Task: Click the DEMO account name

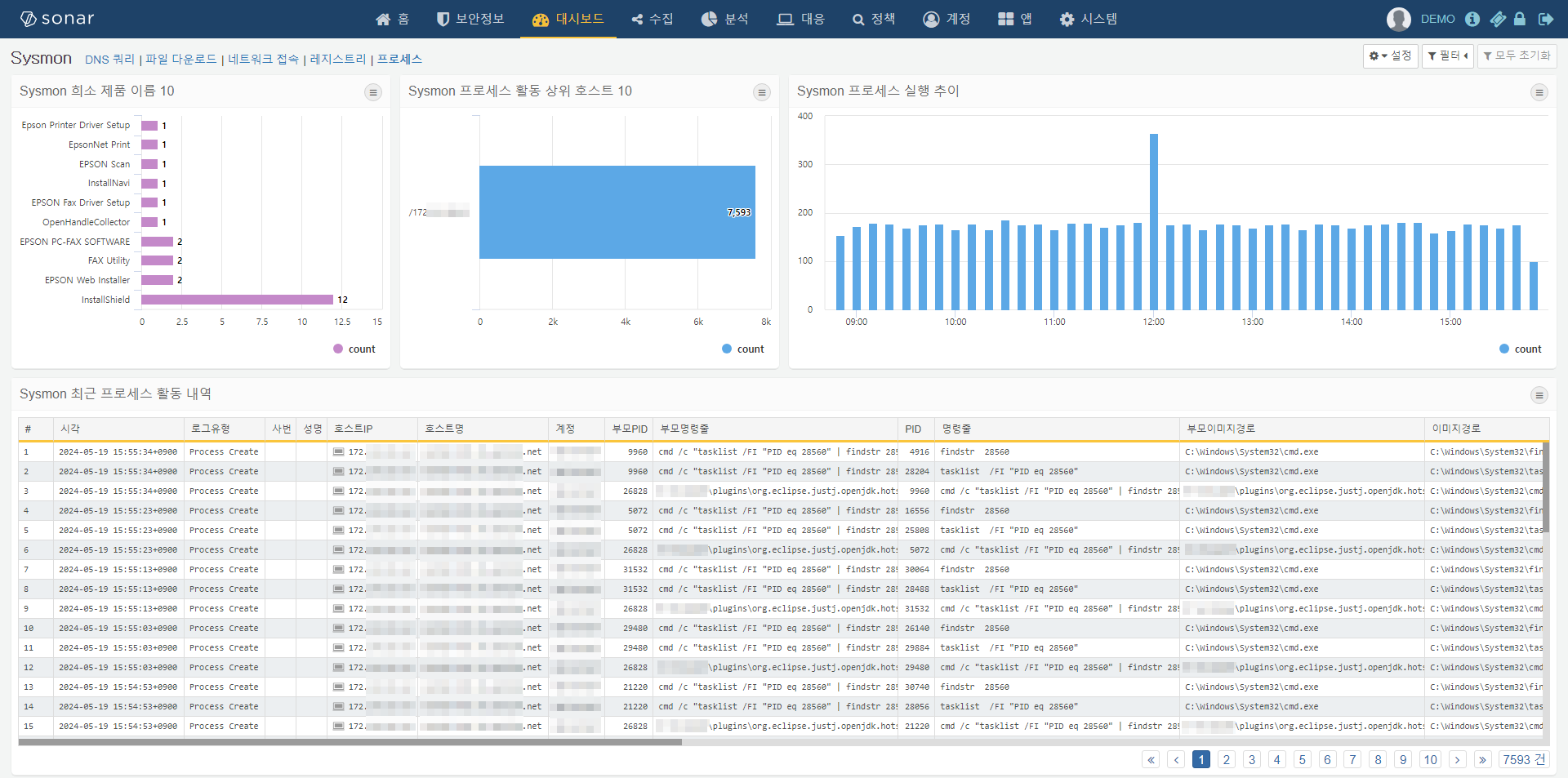Action: coord(1437,19)
